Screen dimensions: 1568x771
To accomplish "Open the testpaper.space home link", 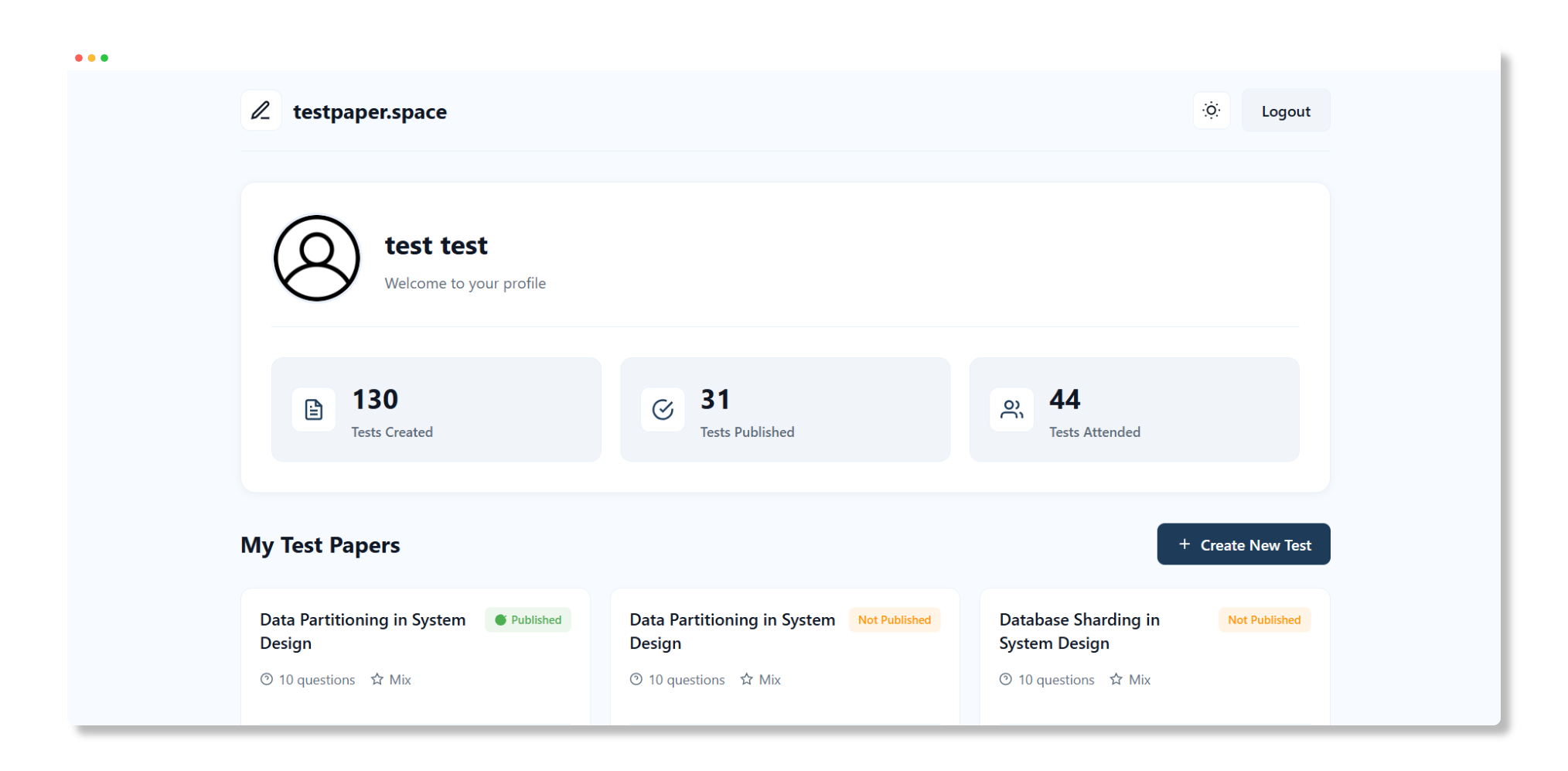I will (x=370, y=112).
